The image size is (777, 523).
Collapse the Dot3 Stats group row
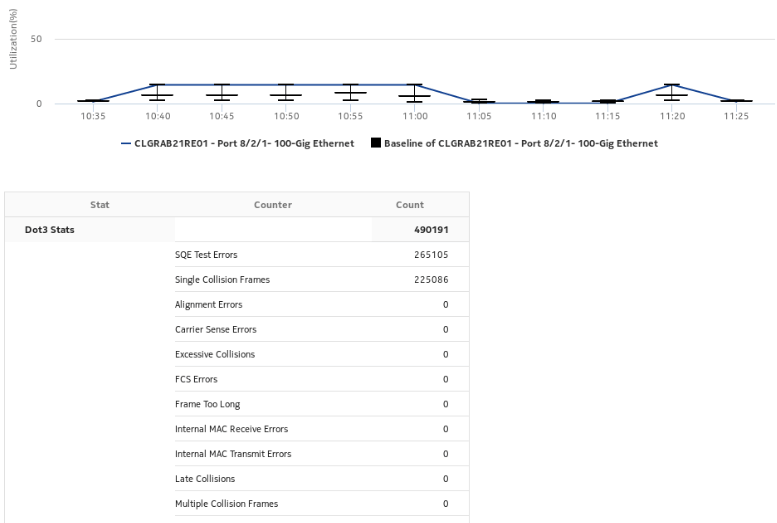(50, 229)
